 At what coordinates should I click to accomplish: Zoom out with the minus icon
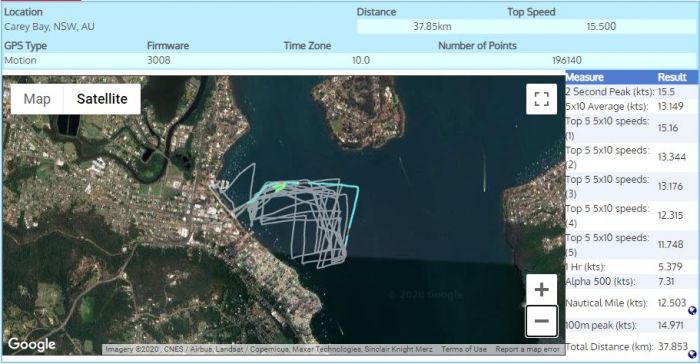(x=541, y=321)
